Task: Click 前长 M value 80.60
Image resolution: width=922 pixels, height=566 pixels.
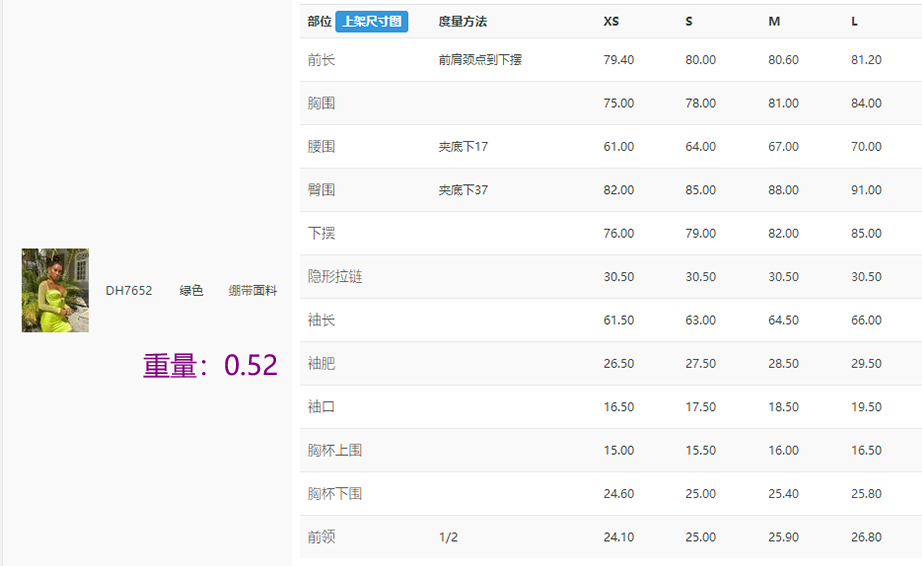Action: pos(783,60)
